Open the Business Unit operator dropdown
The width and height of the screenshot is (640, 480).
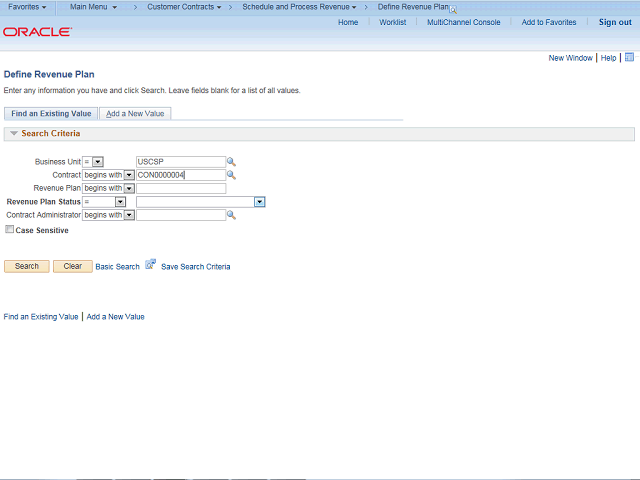tap(98, 162)
